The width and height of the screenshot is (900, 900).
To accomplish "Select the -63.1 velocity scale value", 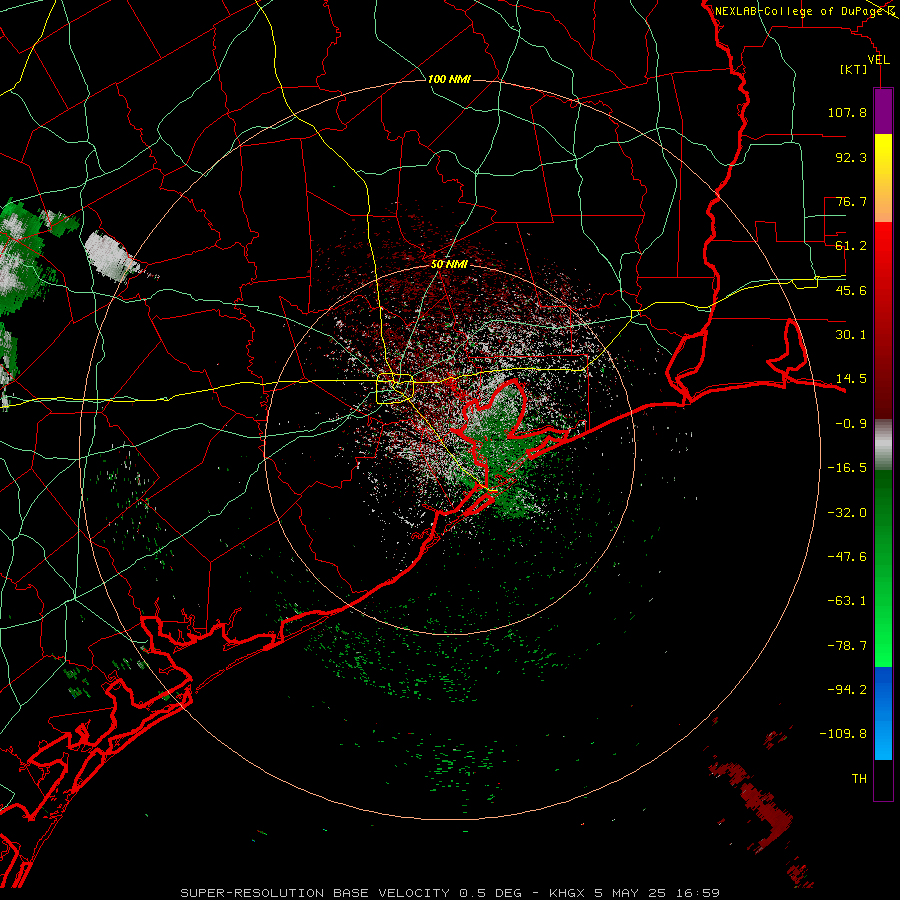I will tap(847, 601).
